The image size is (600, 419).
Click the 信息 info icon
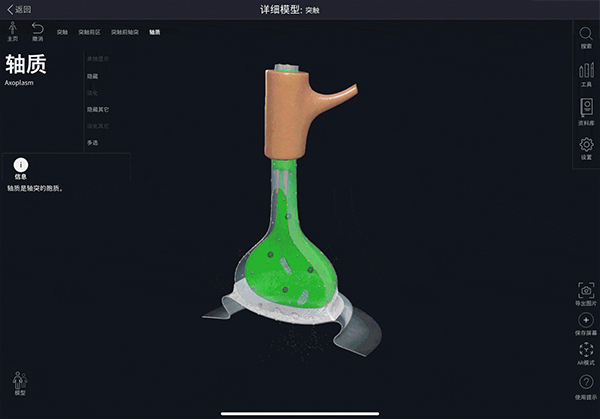(x=22, y=164)
